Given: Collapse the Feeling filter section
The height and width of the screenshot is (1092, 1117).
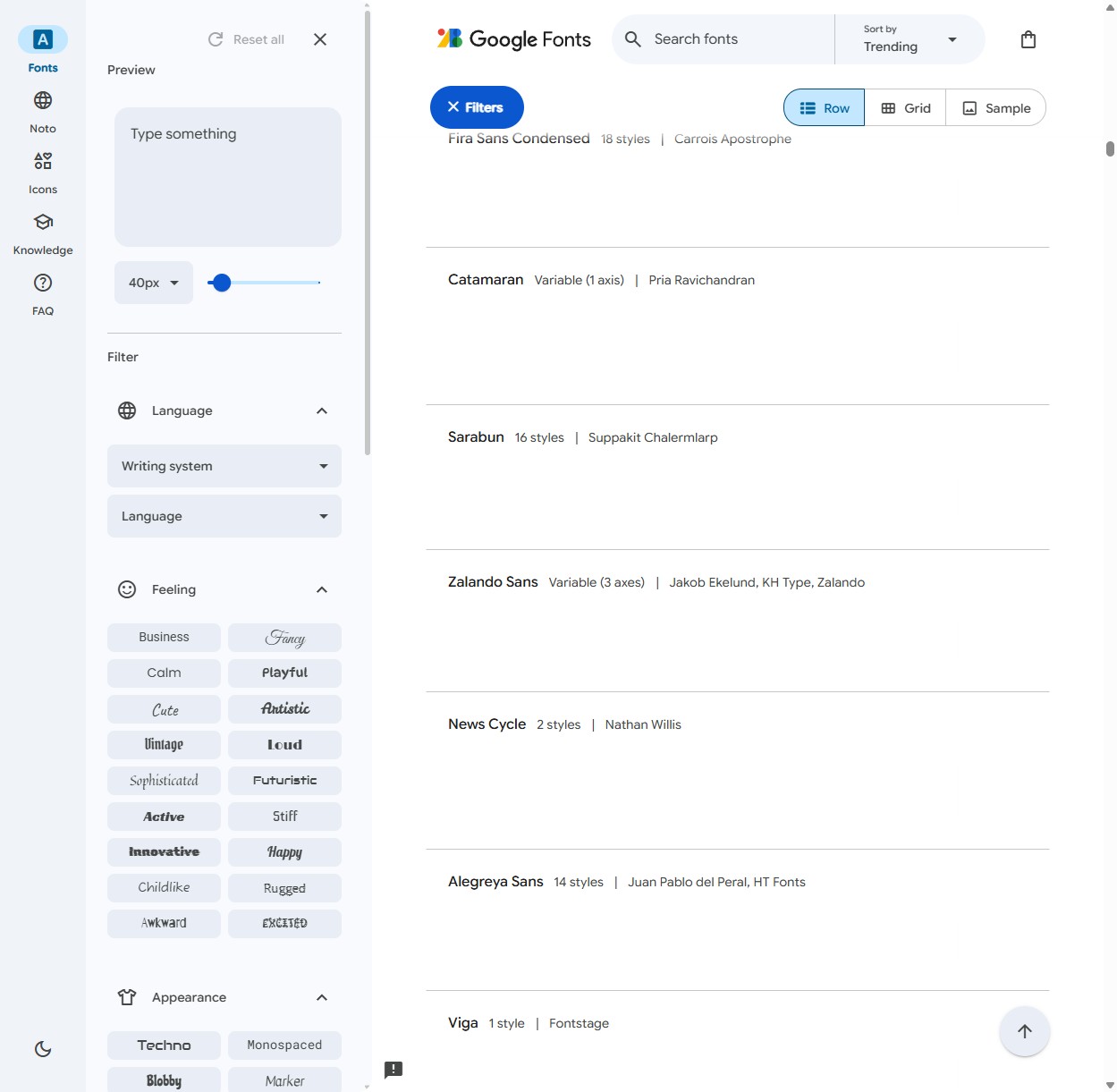Looking at the screenshot, I should point(322,589).
